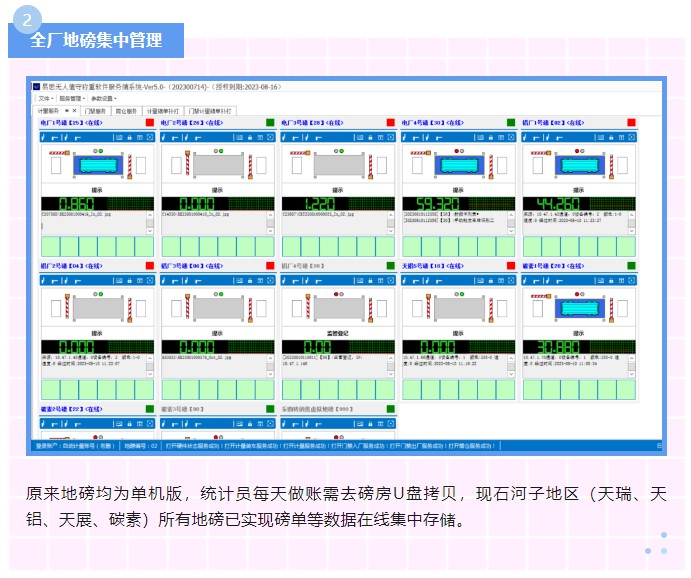The image size is (691, 578).
Task: Click the rightmost toolbar icon in 电厂2号磅 panel
Action: [270, 136]
